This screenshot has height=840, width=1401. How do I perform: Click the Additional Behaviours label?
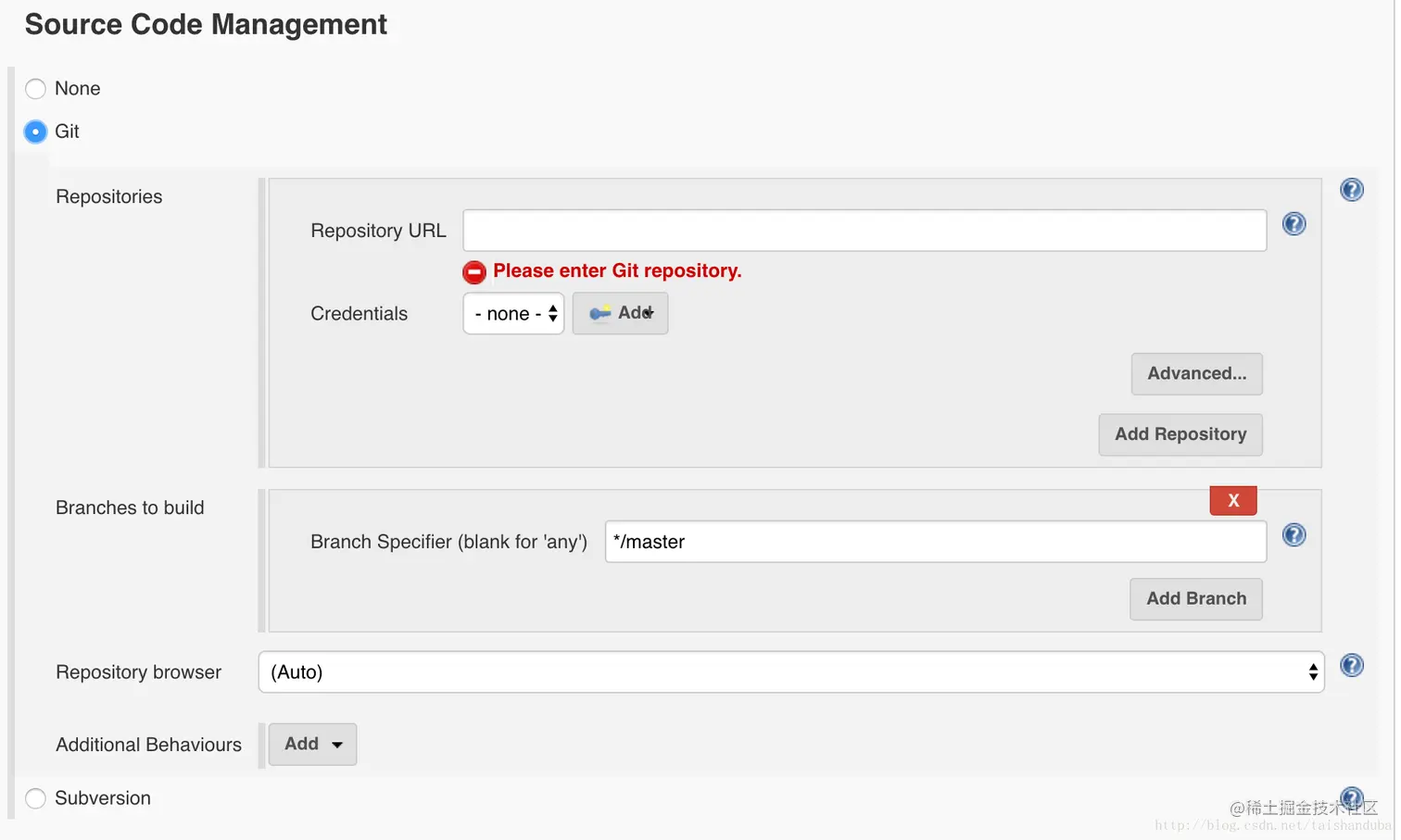[148, 745]
